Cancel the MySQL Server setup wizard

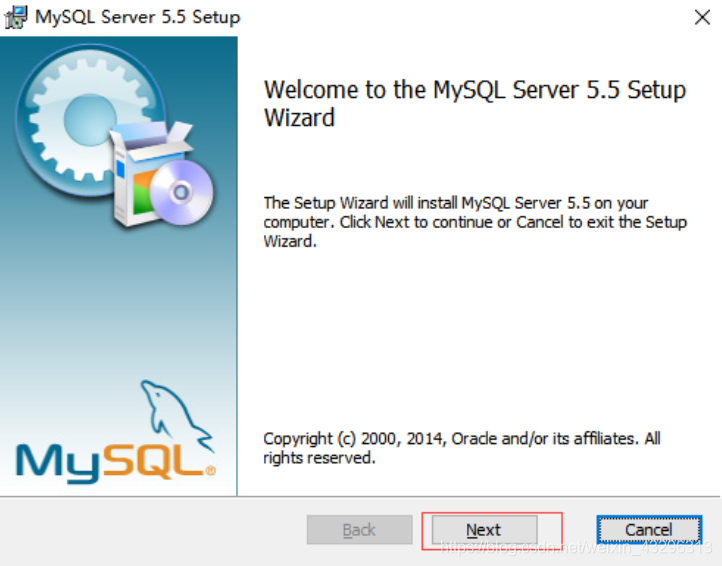[x=649, y=530]
